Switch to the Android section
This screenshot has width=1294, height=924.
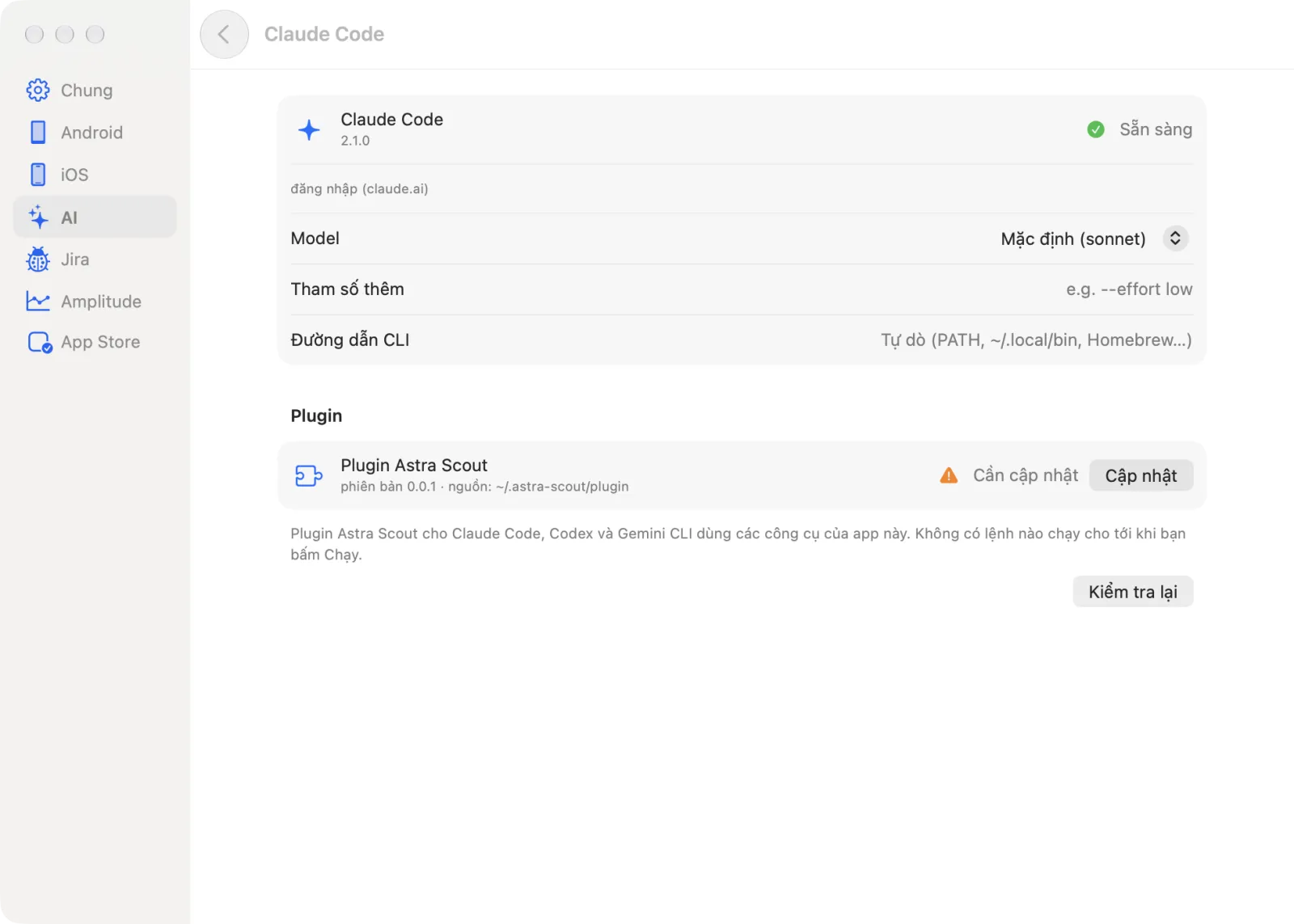pos(95,133)
